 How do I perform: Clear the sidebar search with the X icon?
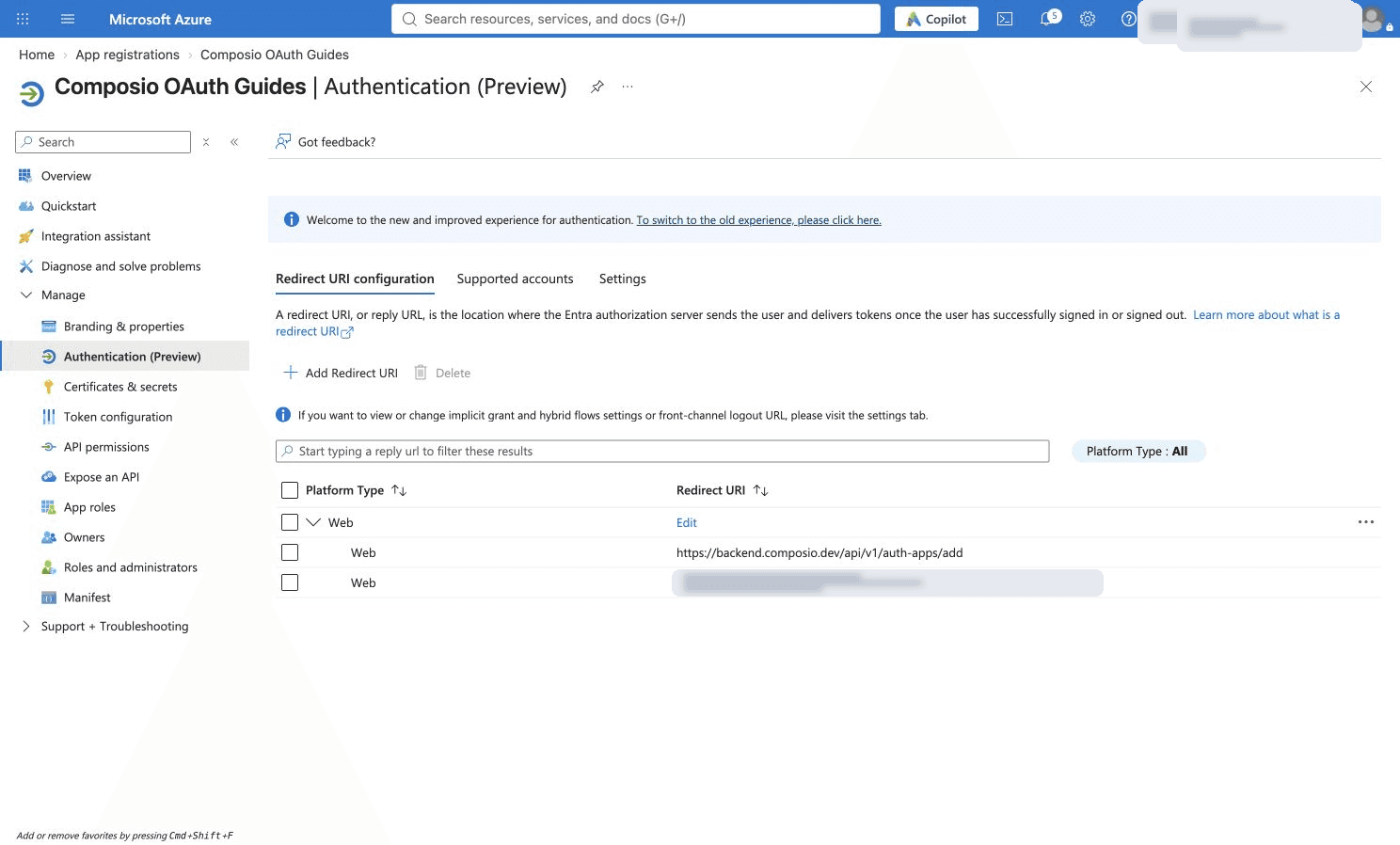point(206,142)
